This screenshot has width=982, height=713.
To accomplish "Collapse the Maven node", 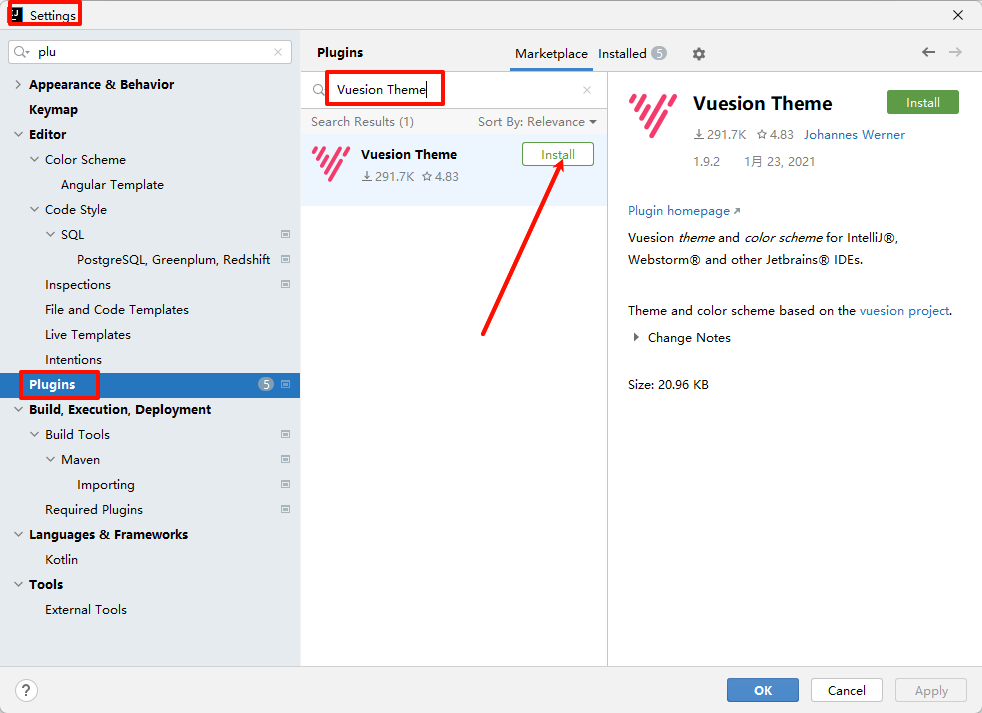I will point(51,459).
